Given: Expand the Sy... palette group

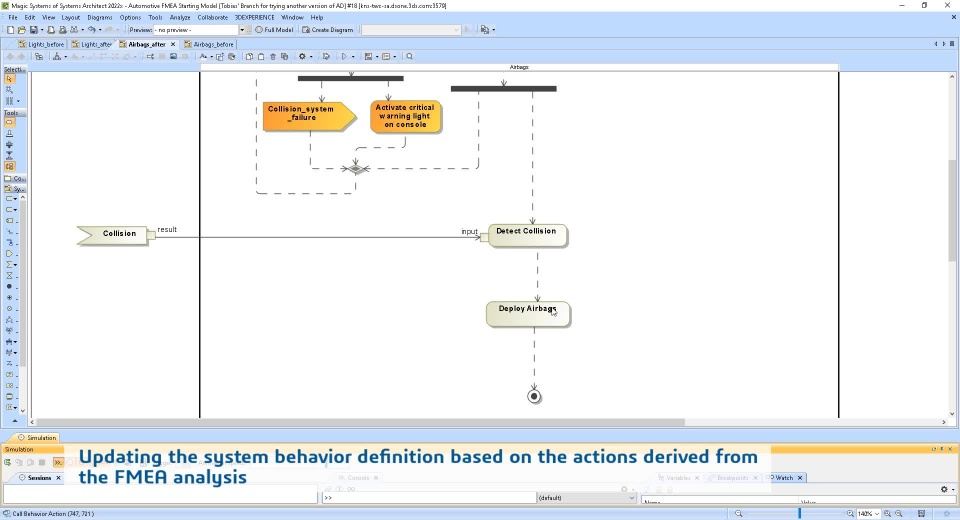Looking at the screenshot, I should [14, 189].
